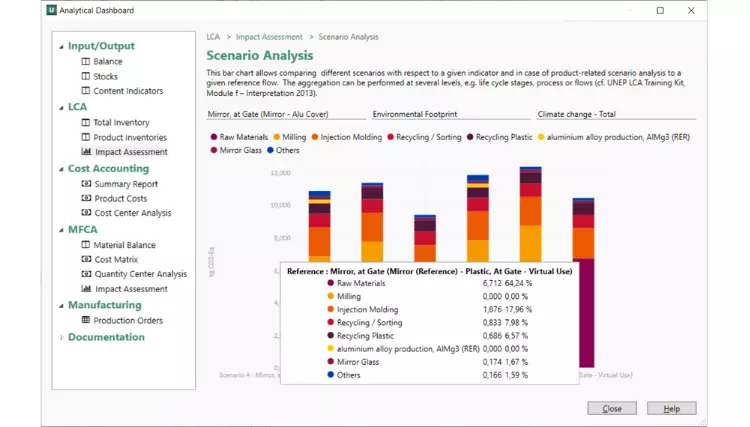750x427 pixels.
Task: Collapse the Input/Output tree section
Action: [62, 47]
